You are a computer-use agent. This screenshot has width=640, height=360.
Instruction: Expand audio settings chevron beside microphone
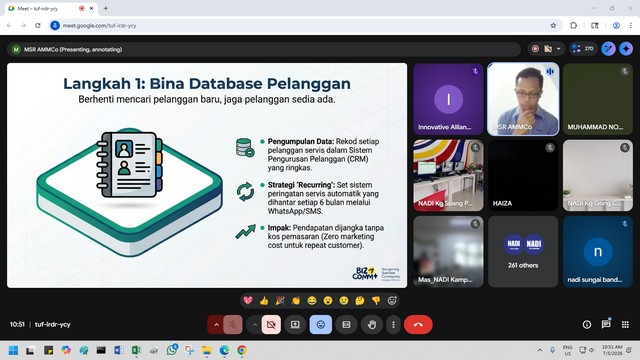[216, 324]
